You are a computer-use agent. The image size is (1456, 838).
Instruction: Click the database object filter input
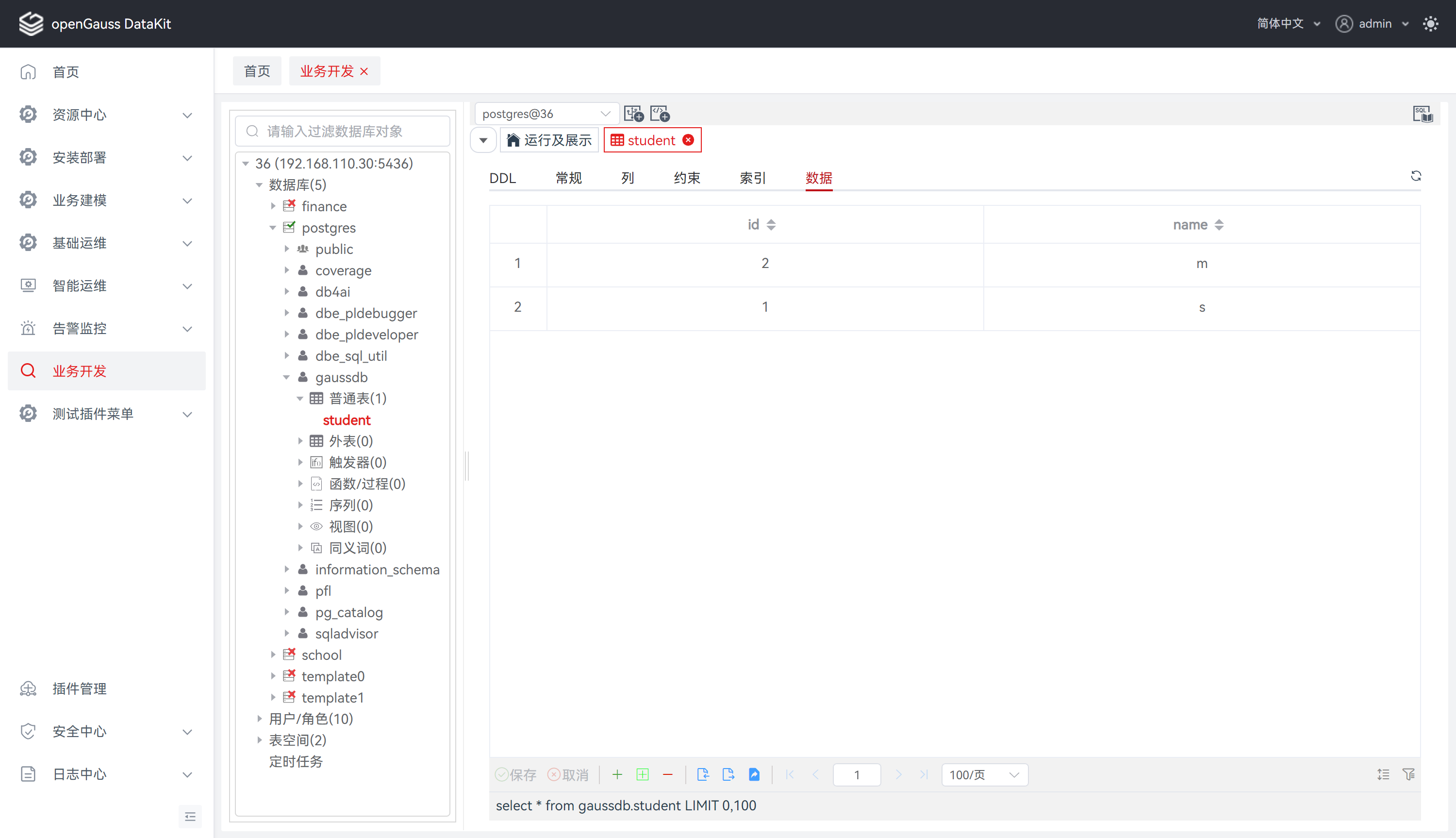click(343, 131)
